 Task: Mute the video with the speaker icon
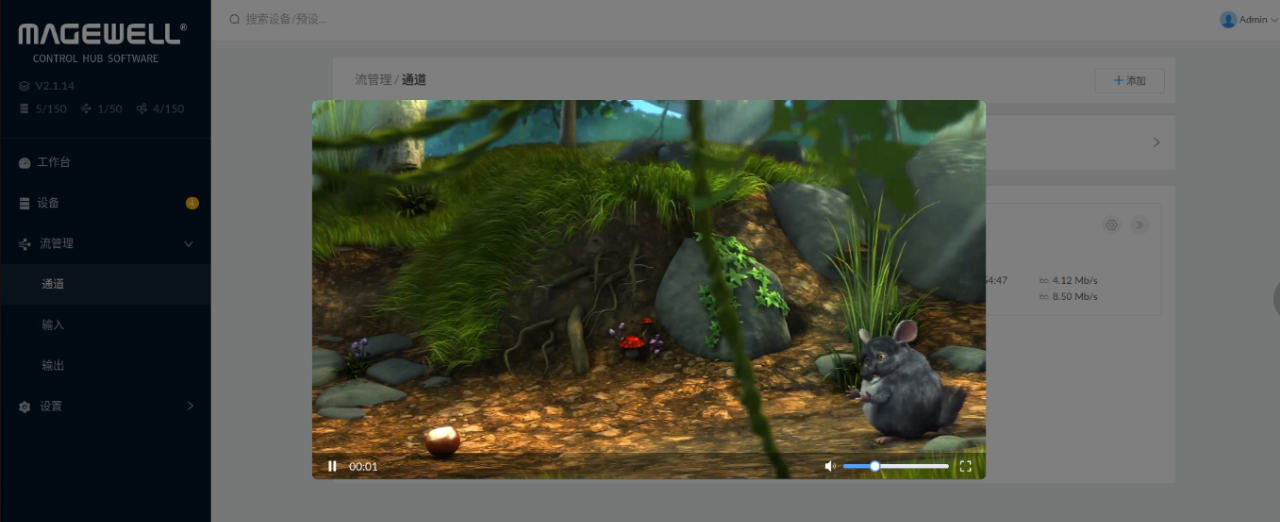point(830,466)
